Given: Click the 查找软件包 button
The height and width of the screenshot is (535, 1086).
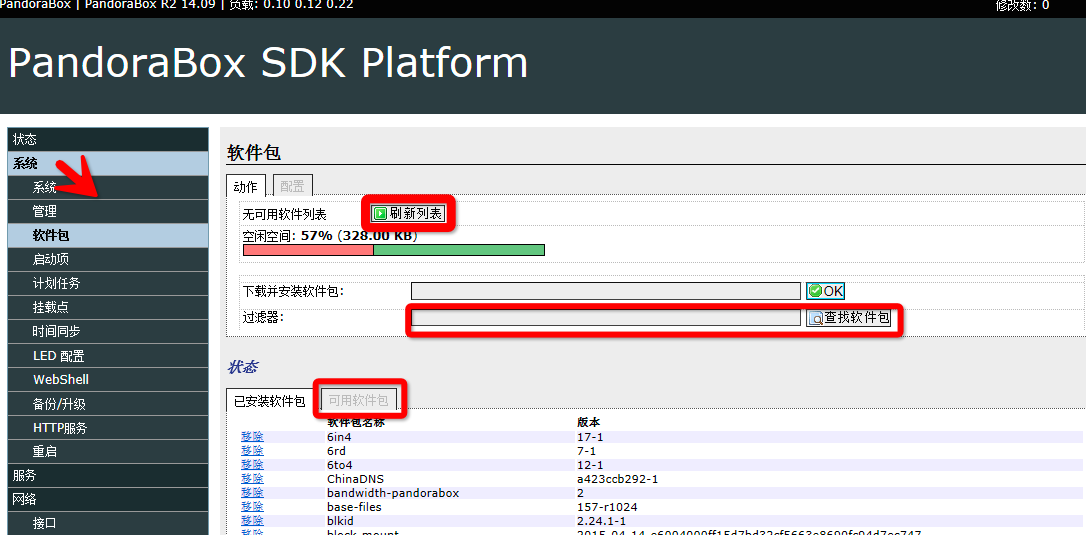Looking at the screenshot, I should pos(849,318).
